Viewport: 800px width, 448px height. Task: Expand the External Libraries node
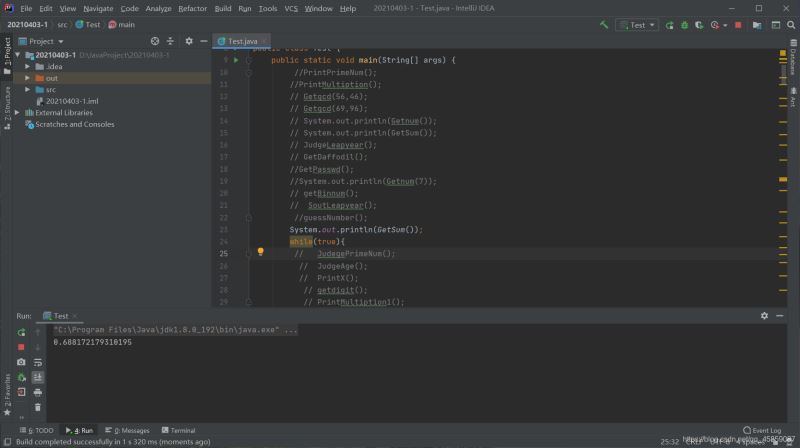tap(17, 113)
